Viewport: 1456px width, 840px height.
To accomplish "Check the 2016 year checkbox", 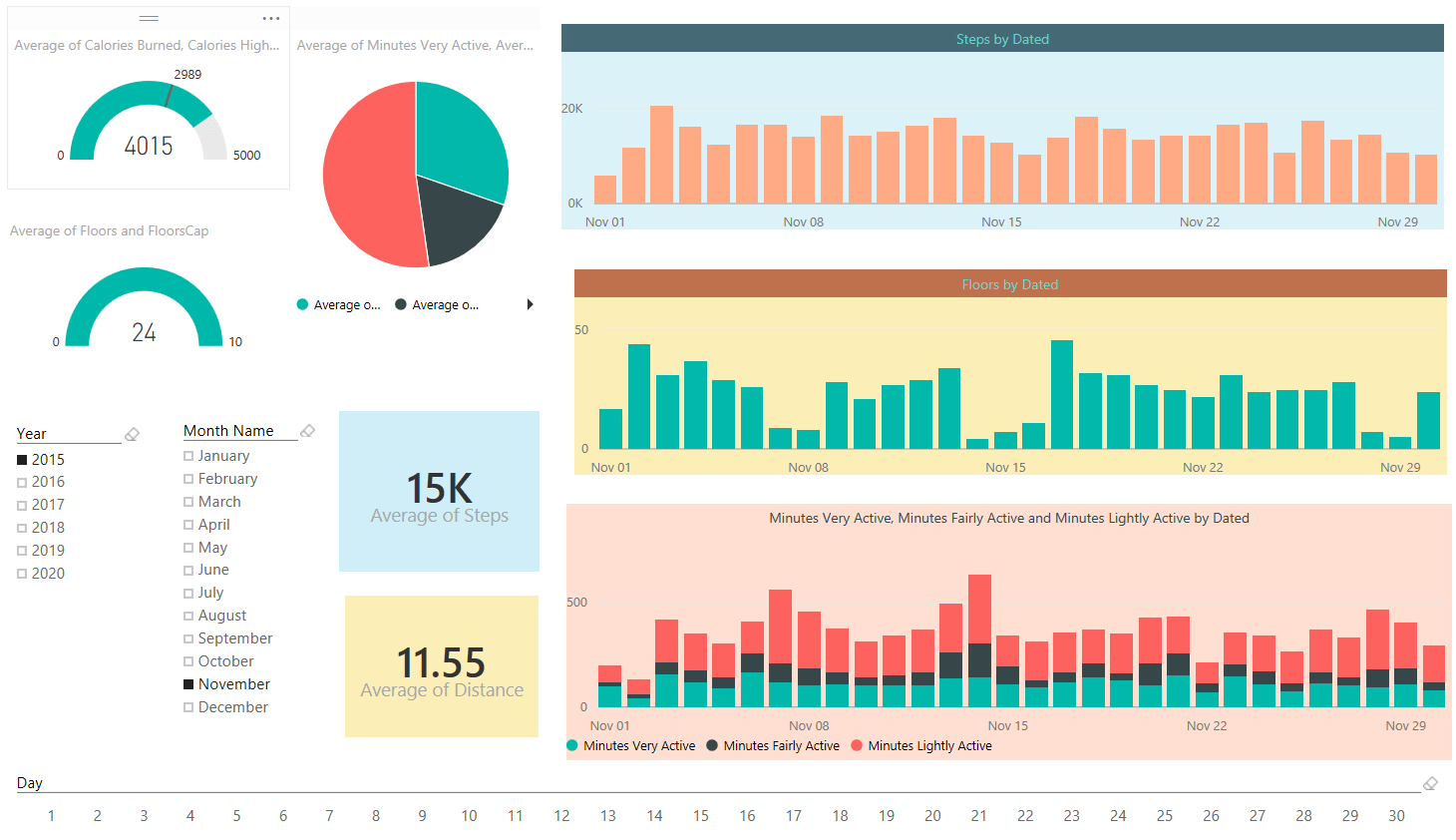I will click(x=22, y=482).
